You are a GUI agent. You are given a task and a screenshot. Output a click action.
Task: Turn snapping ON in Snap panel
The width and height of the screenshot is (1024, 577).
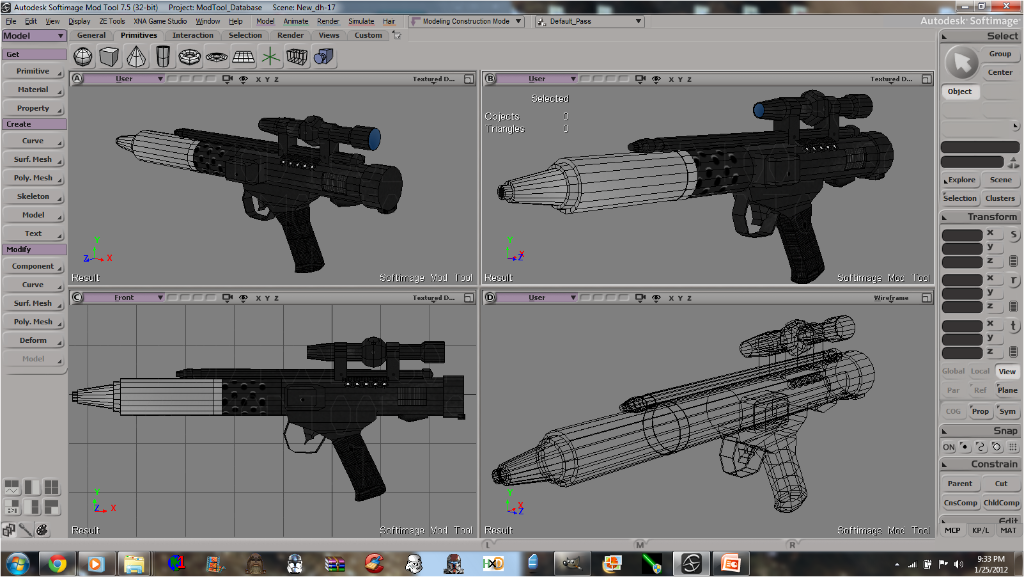[x=949, y=447]
